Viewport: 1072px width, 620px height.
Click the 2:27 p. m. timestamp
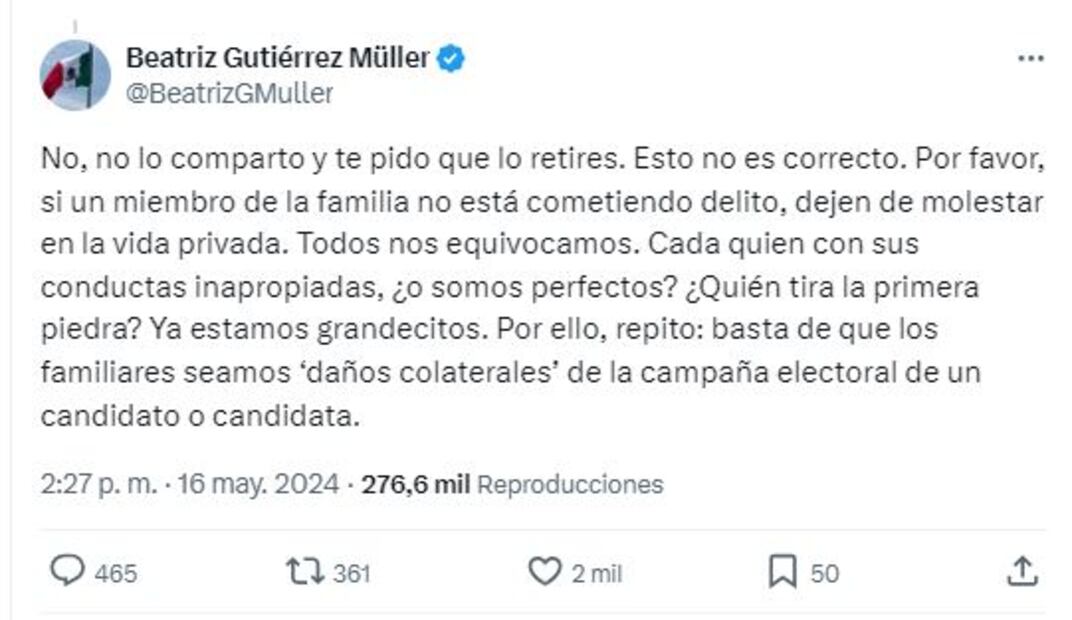tap(99, 485)
